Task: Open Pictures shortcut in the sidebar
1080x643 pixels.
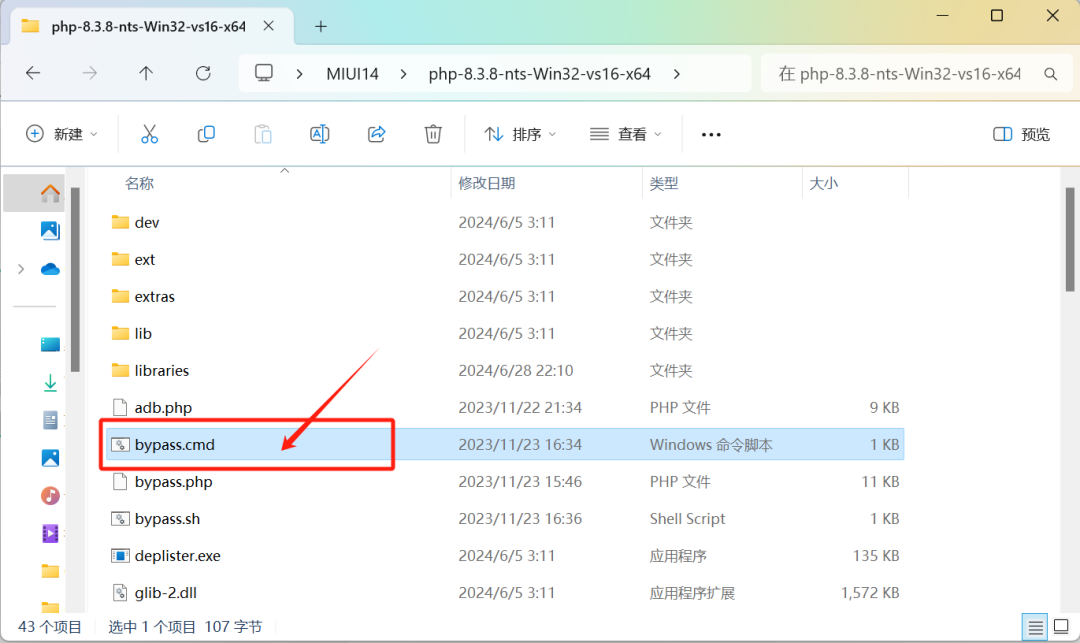Action: click(x=50, y=458)
